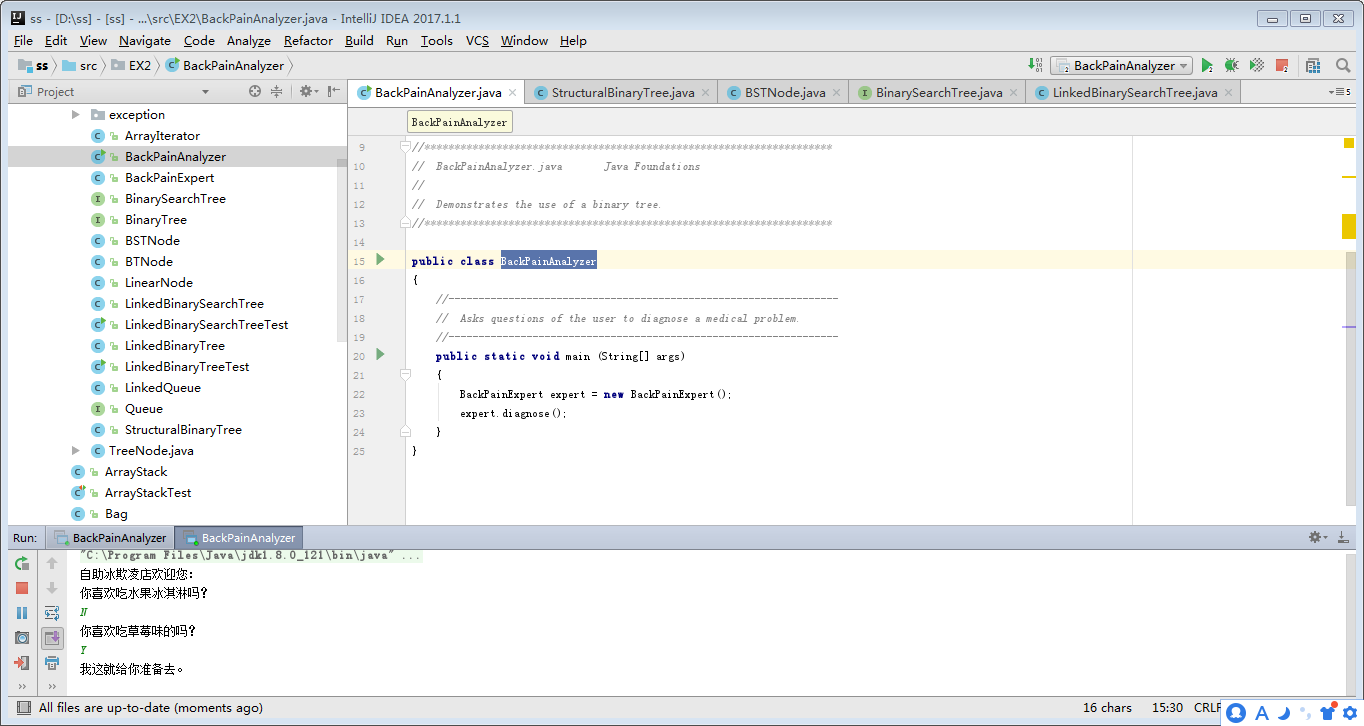Stop the process using the toolbar's red square

(x=1282, y=65)
